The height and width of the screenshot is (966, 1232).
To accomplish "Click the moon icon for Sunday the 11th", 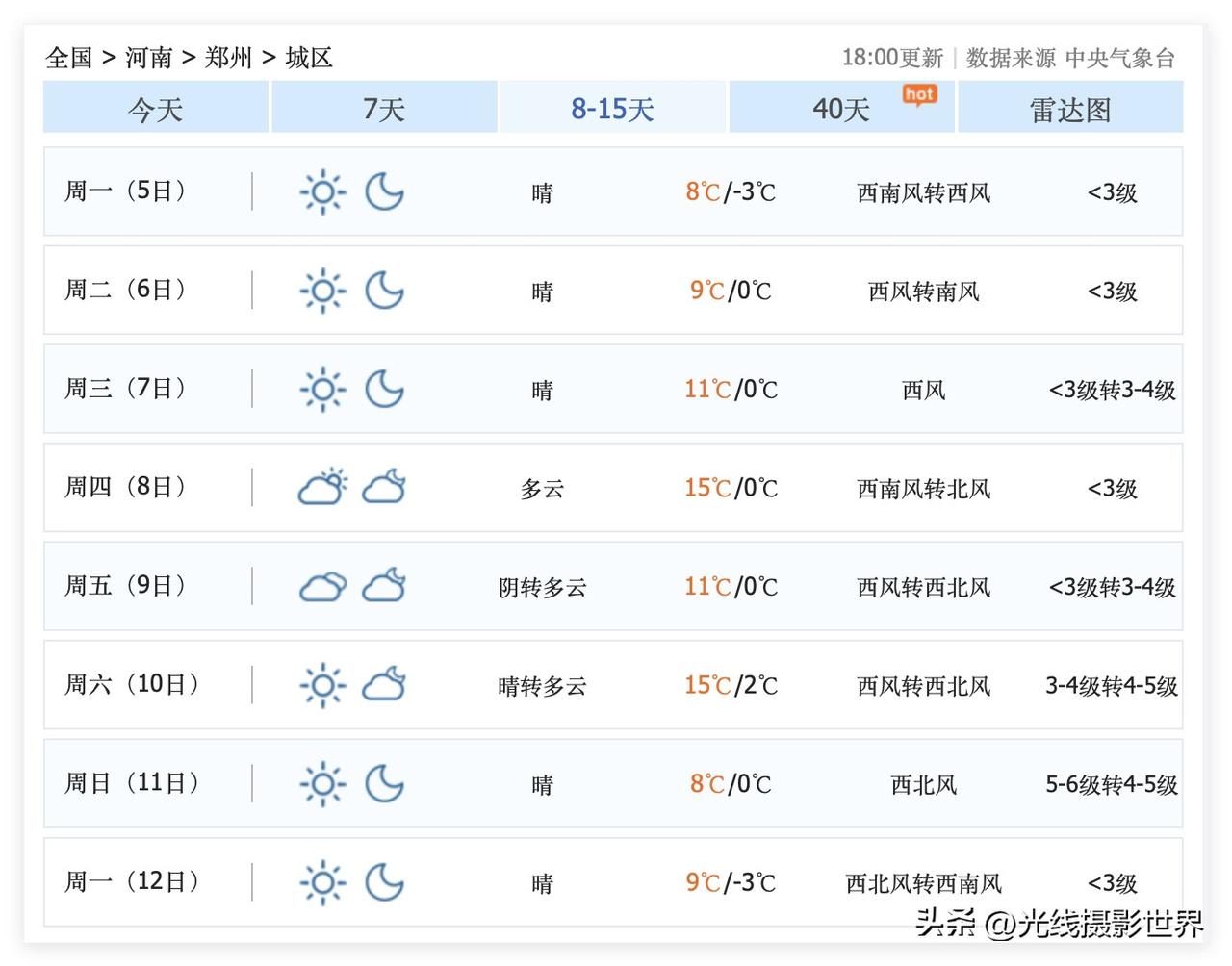I will pos(384,784).
